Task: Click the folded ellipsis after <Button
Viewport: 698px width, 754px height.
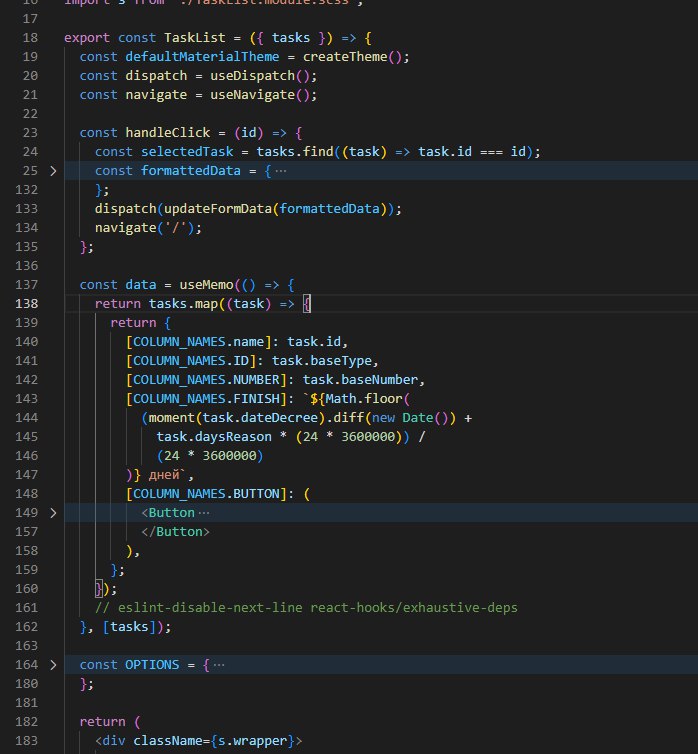Action: pyautogui.click(x=204, y=513)
